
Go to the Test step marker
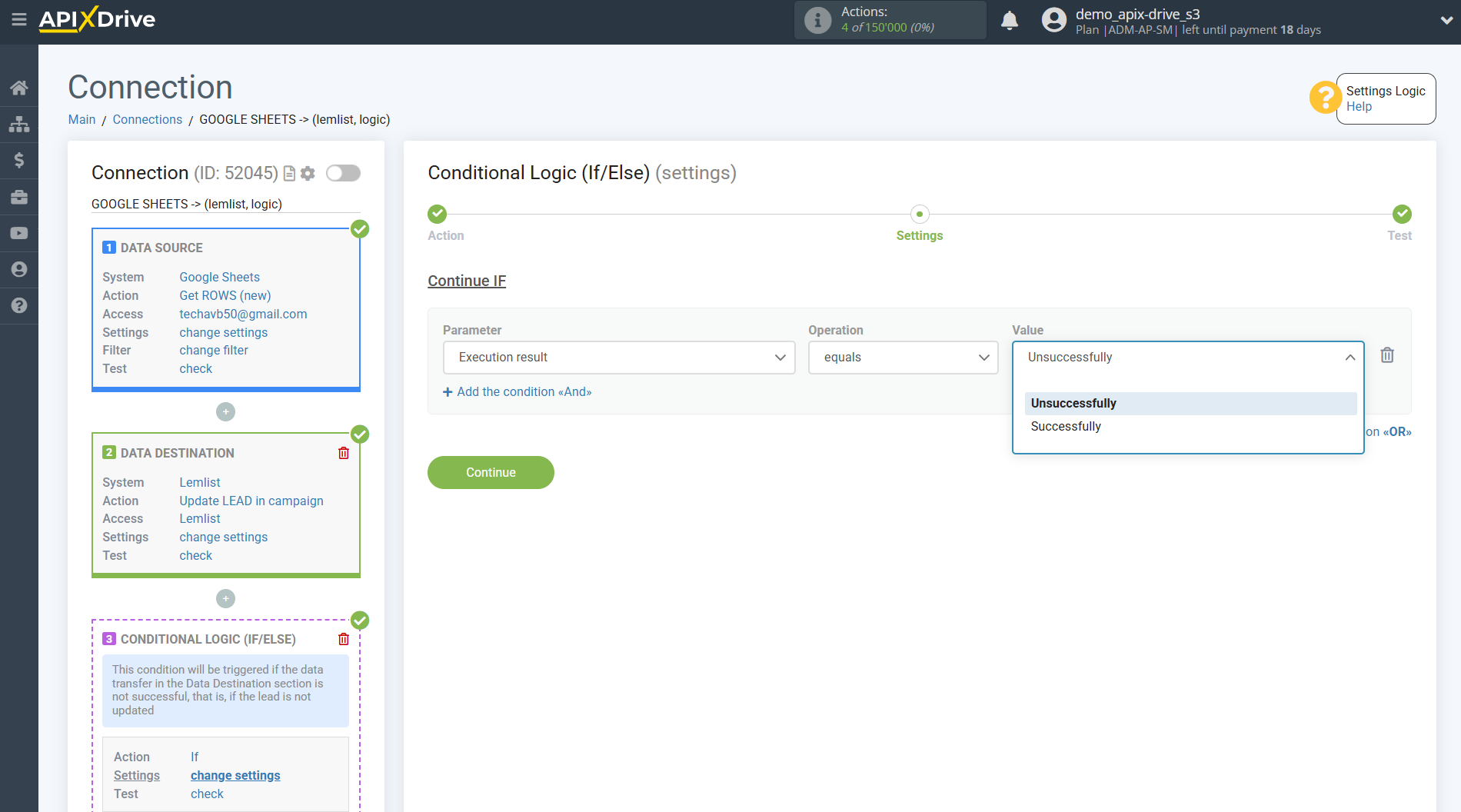(x=1402, y=214)
